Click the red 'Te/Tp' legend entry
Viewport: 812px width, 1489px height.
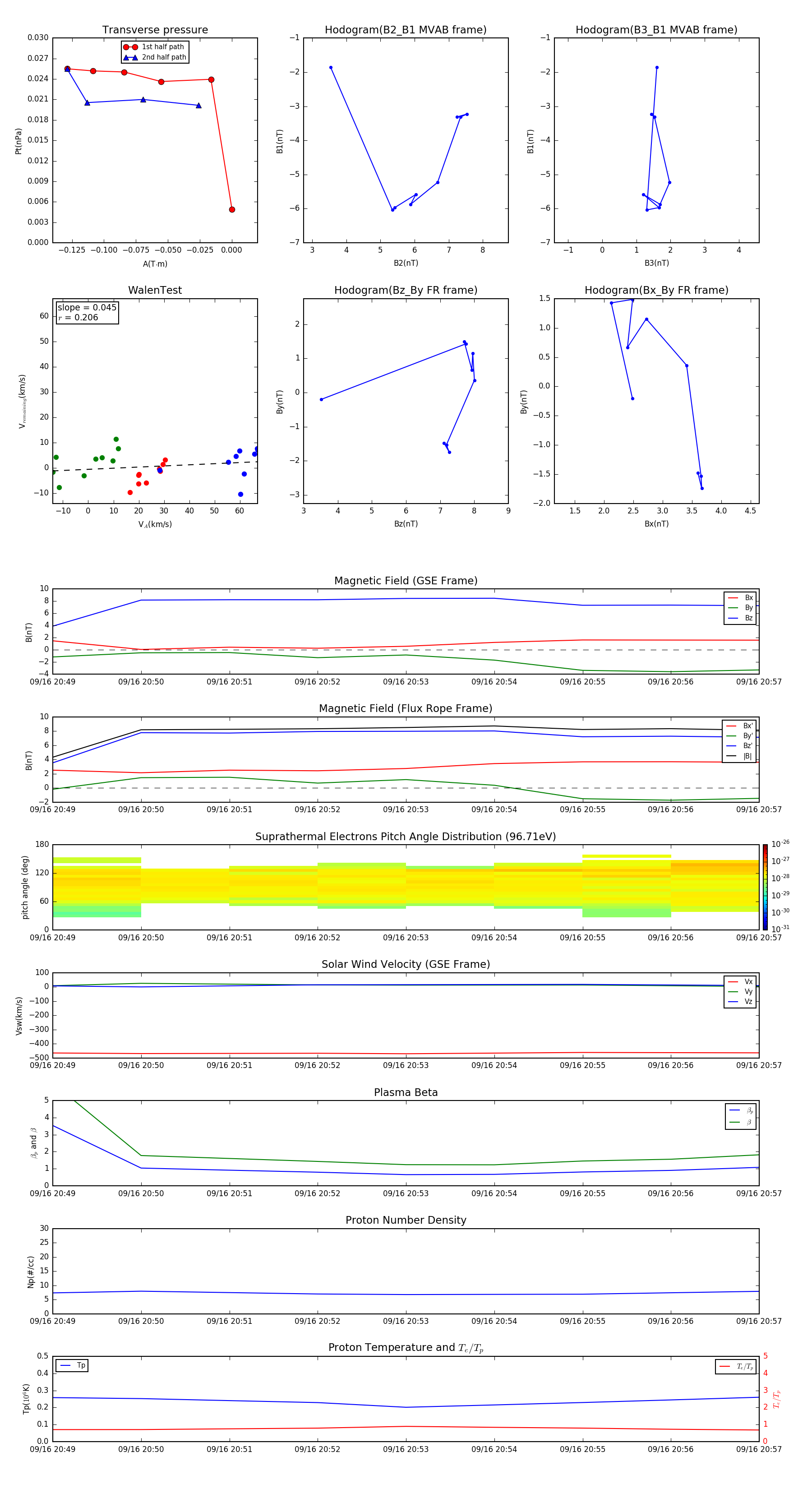point(736,1366)
